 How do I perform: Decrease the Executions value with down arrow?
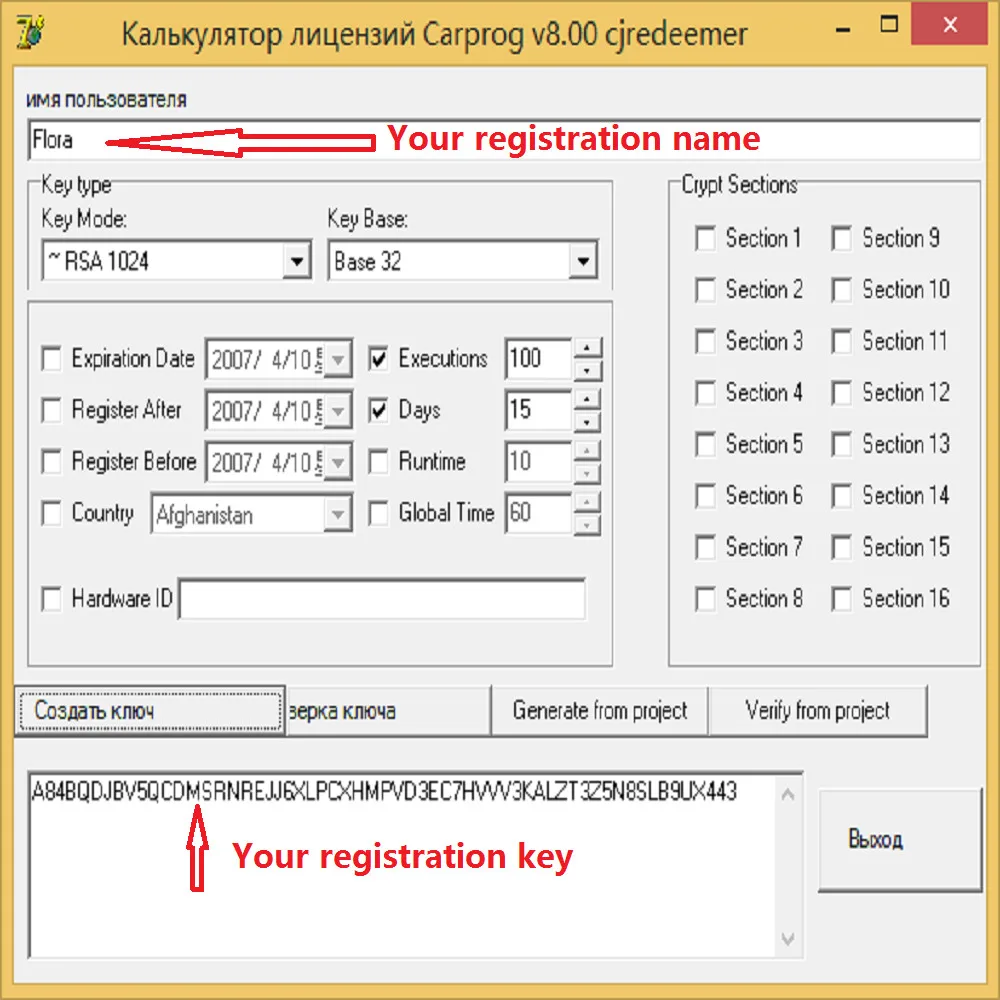[x=587, y=370]
